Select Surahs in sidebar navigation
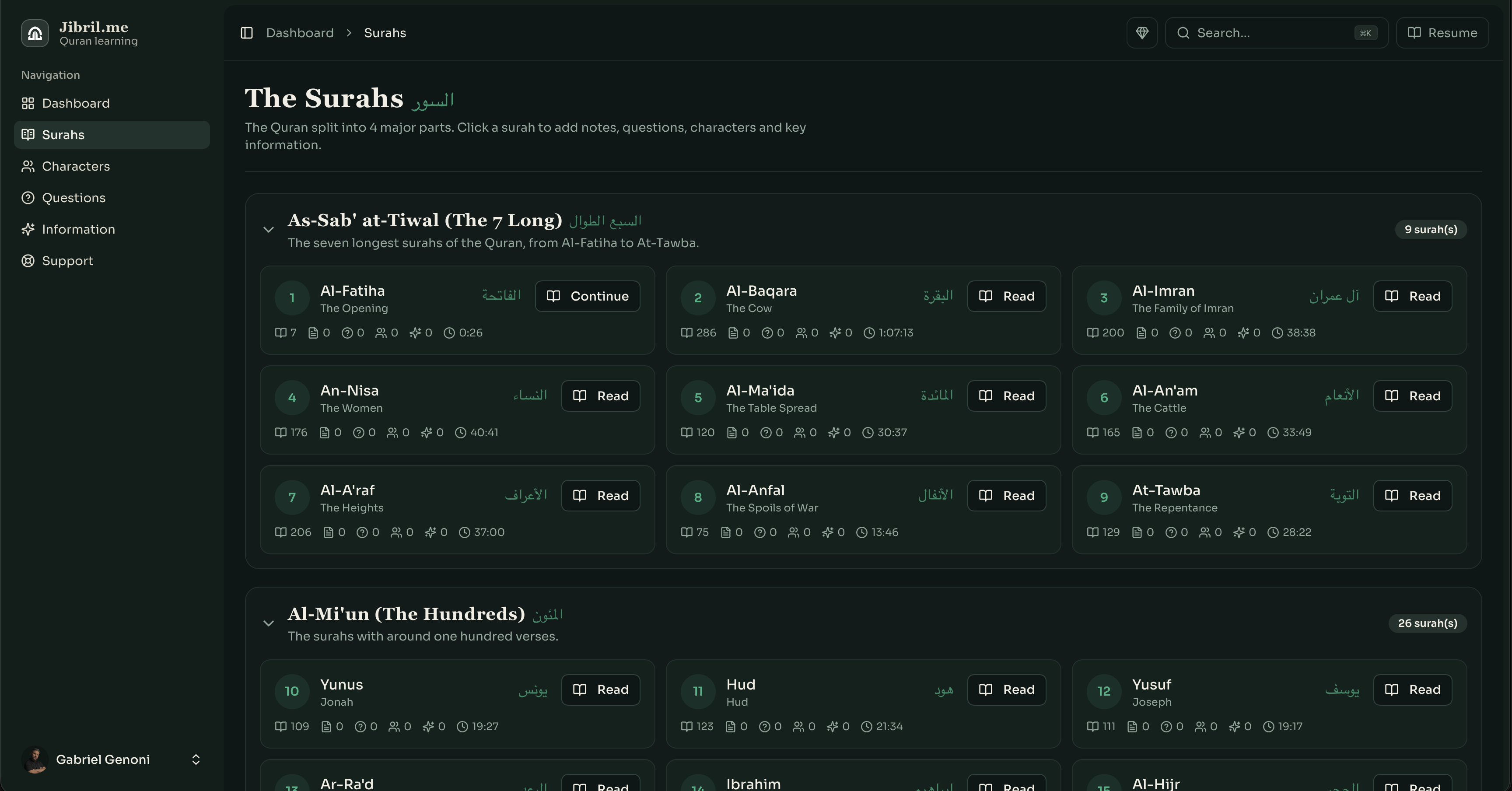The image size is (1512, 791). [x=112, y=135]
